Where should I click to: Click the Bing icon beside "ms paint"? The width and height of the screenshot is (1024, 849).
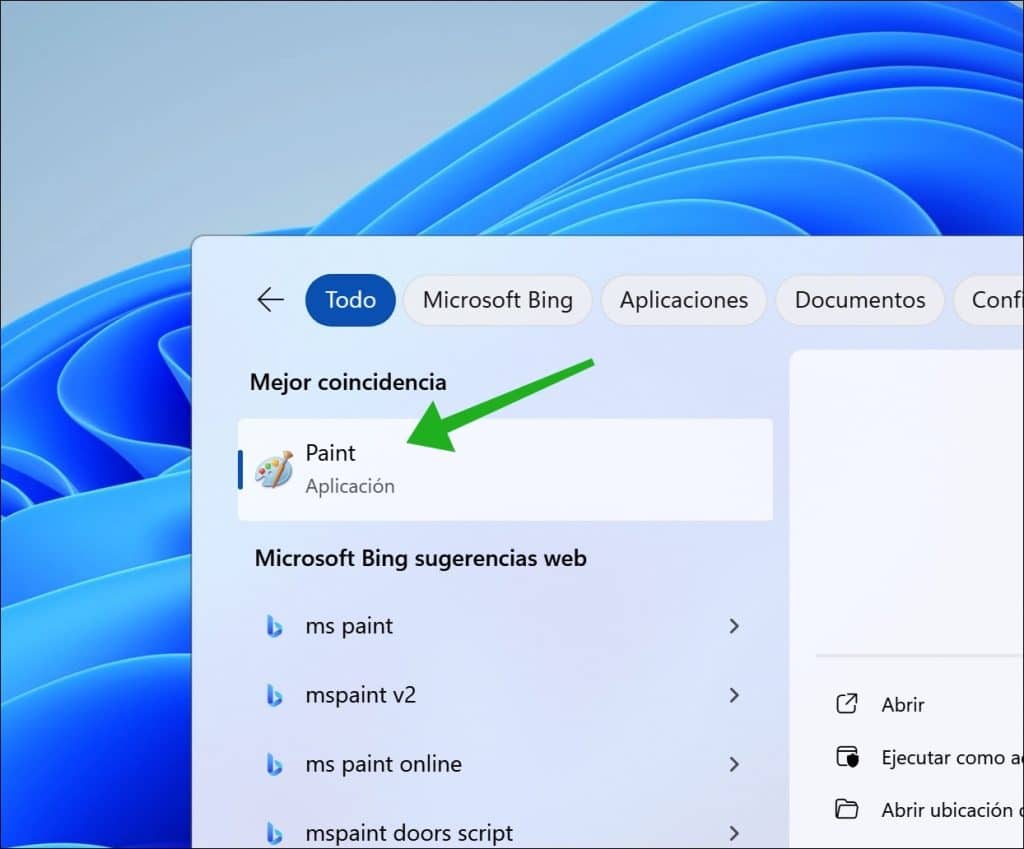(x=277, y=625)
